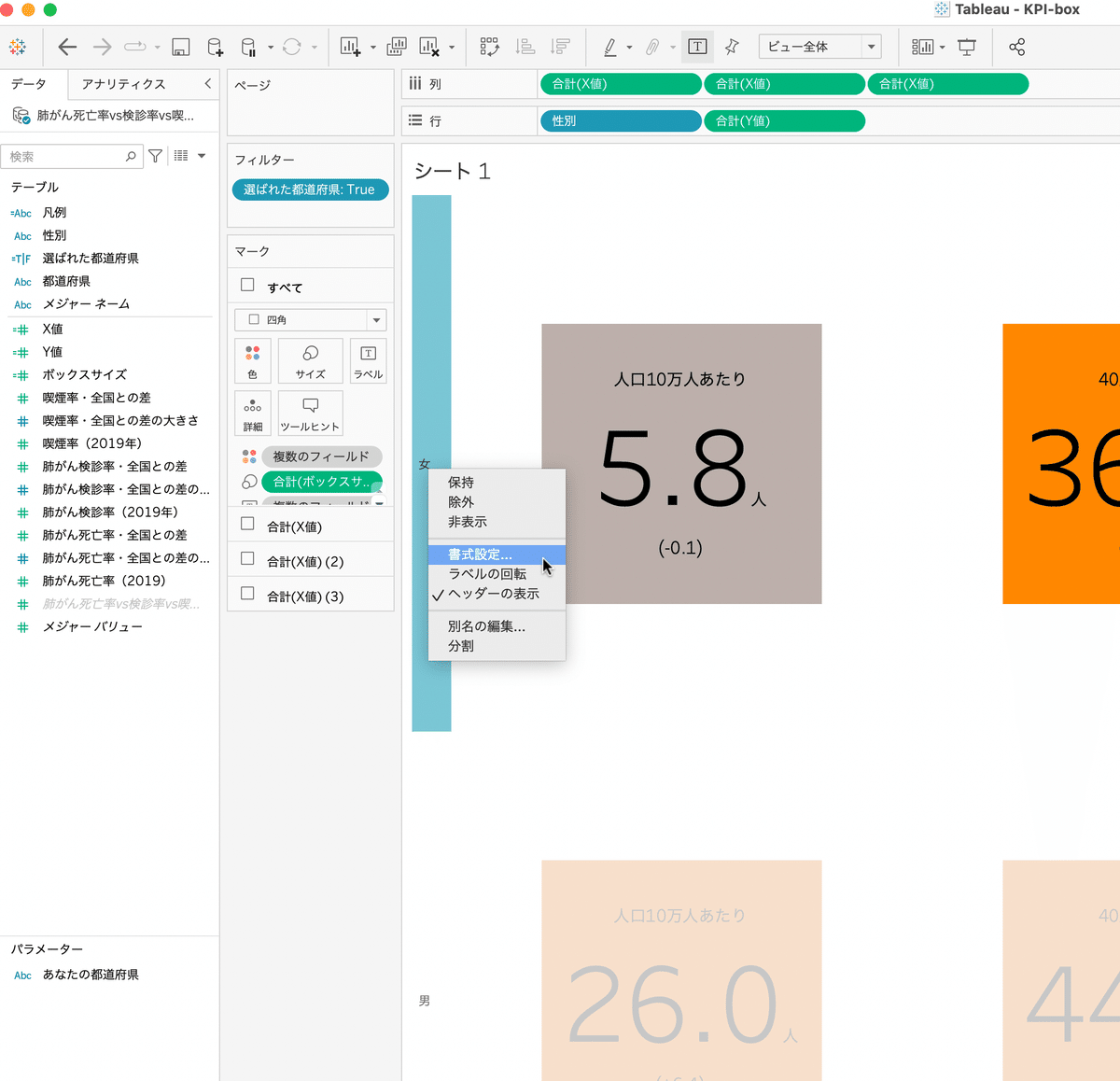The height and width of the screenshot is (1081, 1120).
Task: Sort descending toolbar icon
Action: pos(560,47)
